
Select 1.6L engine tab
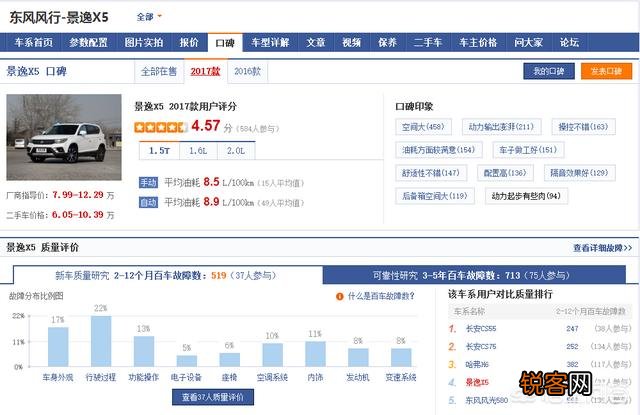(198, 151)
